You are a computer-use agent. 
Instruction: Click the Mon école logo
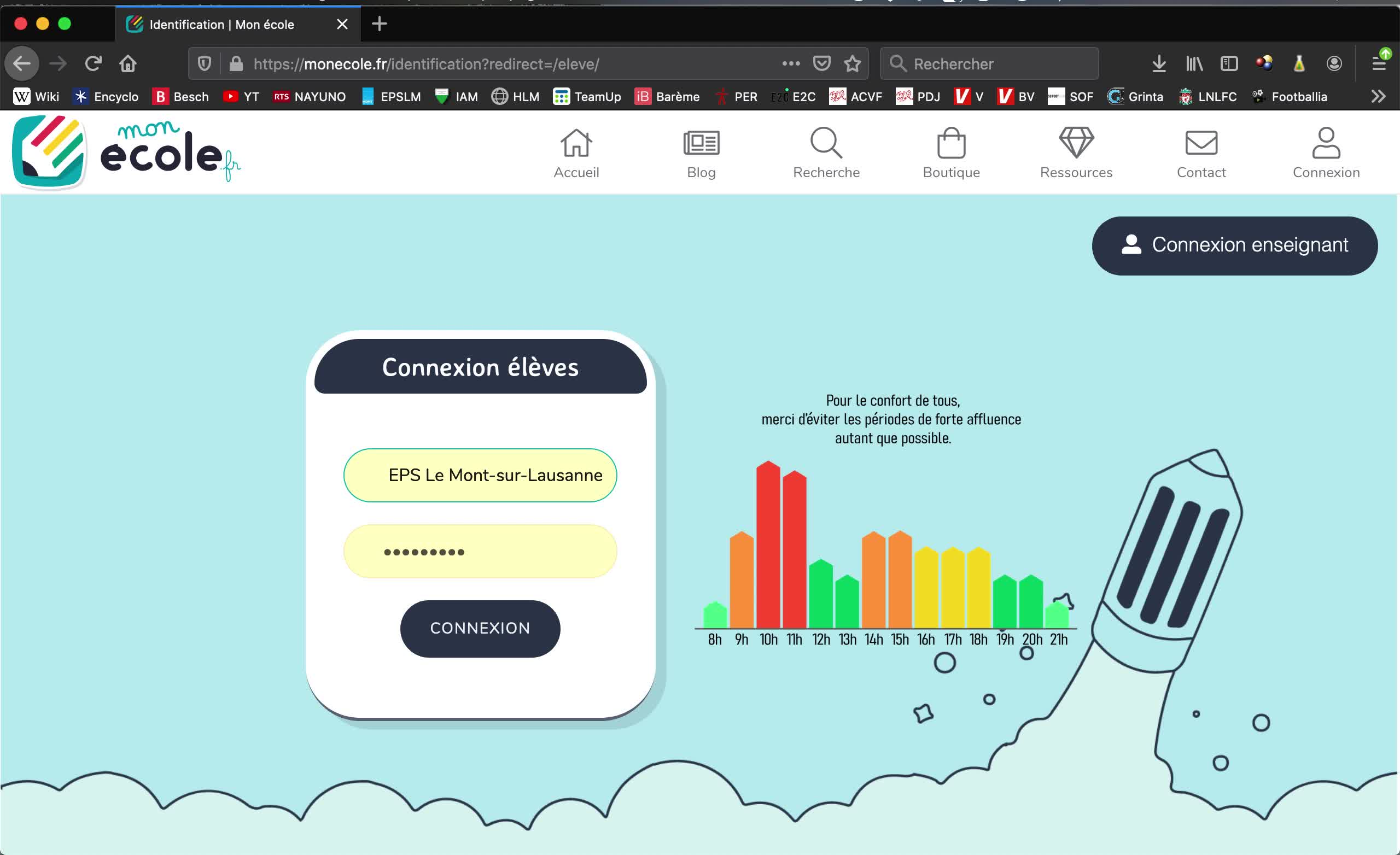click(x=126, y=151)
